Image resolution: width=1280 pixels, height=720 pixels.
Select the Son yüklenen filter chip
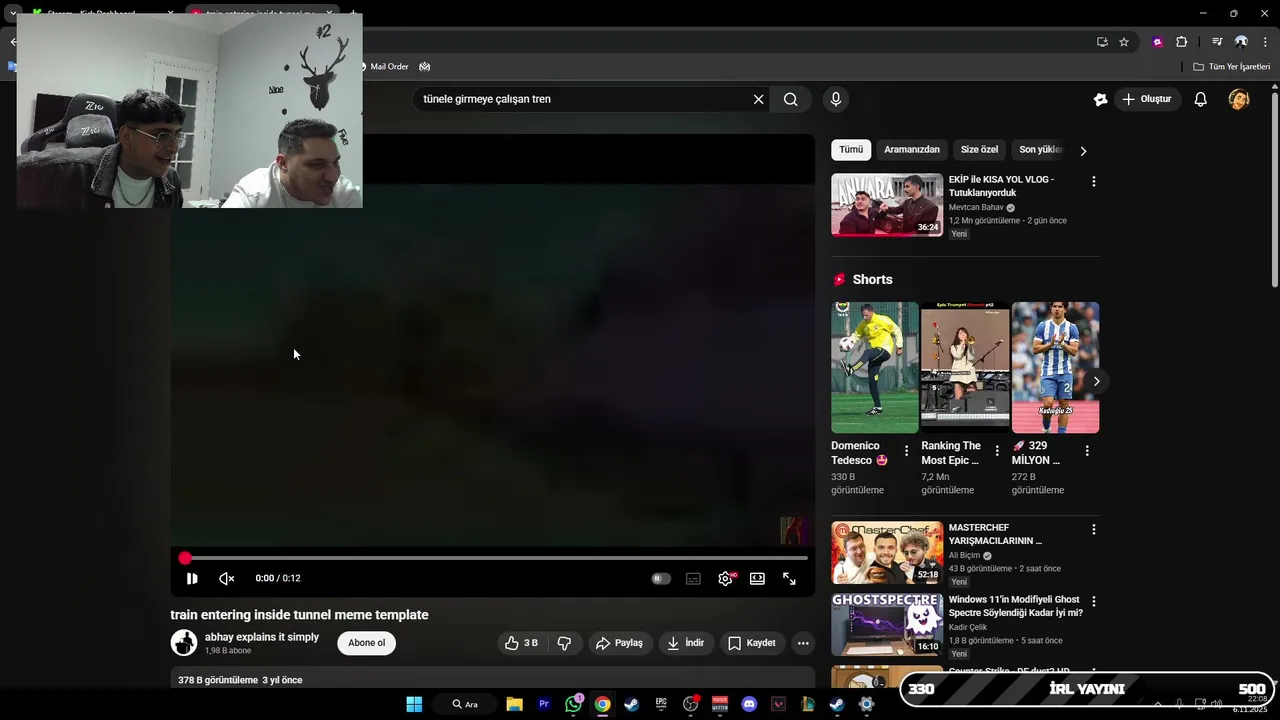pos(1040,150)
